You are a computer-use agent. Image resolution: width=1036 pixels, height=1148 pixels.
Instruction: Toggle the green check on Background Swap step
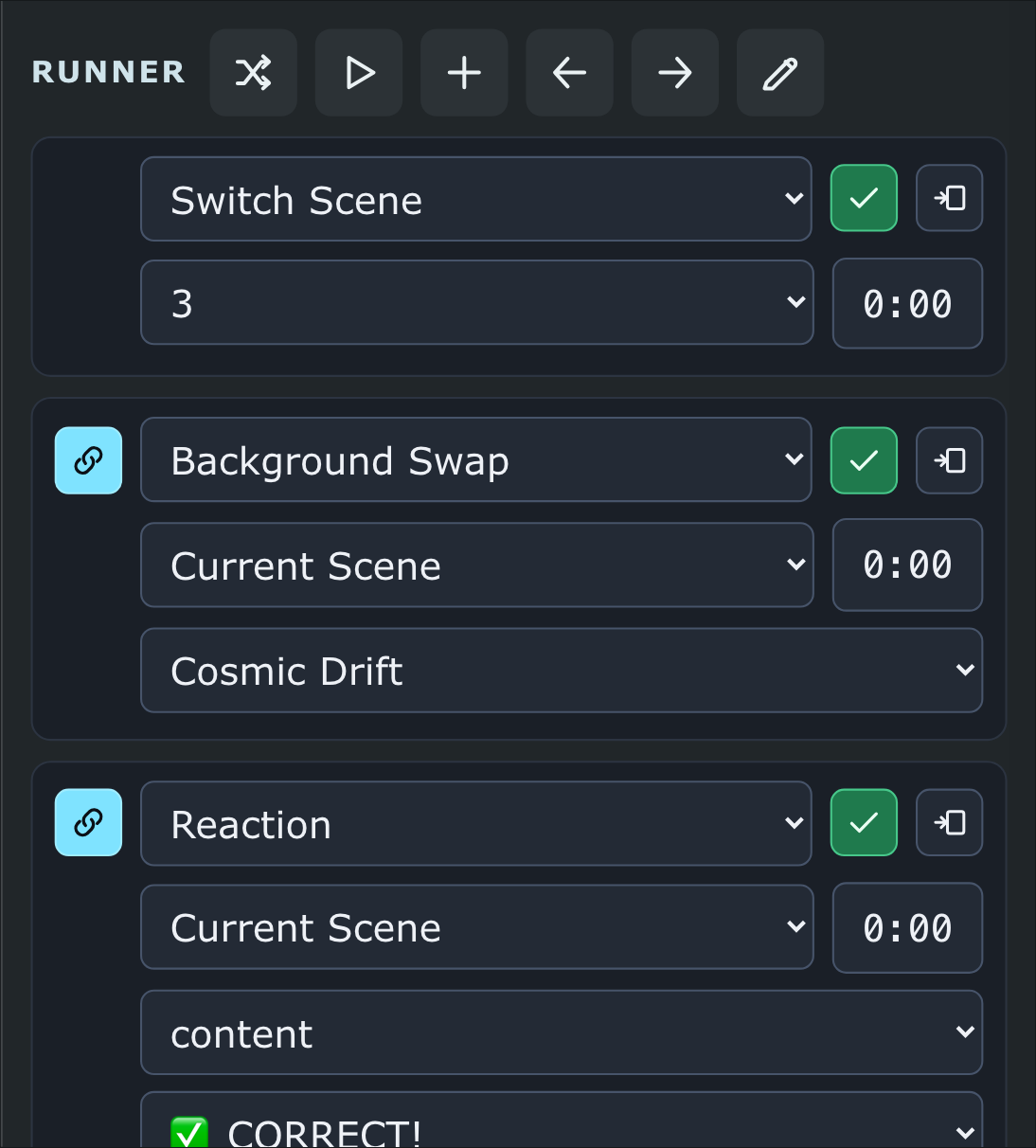tap(864, 460)
